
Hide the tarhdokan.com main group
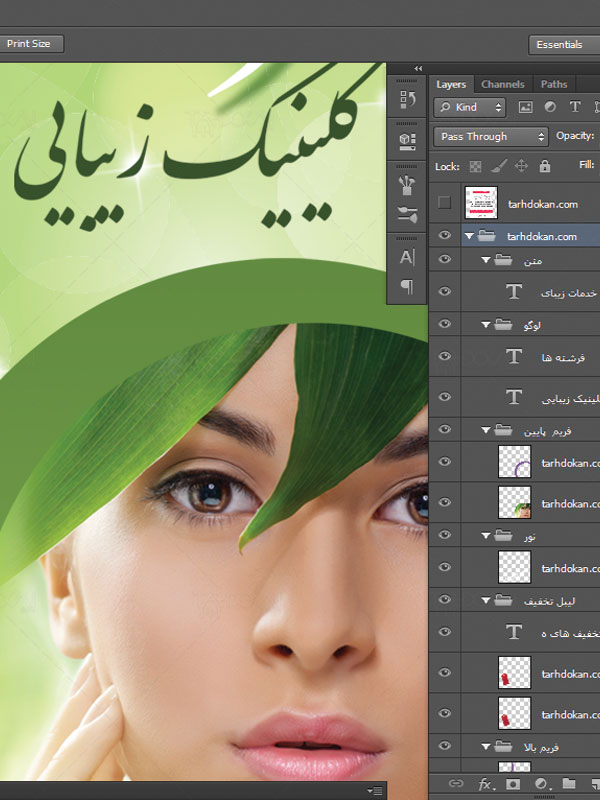(444, 235)
